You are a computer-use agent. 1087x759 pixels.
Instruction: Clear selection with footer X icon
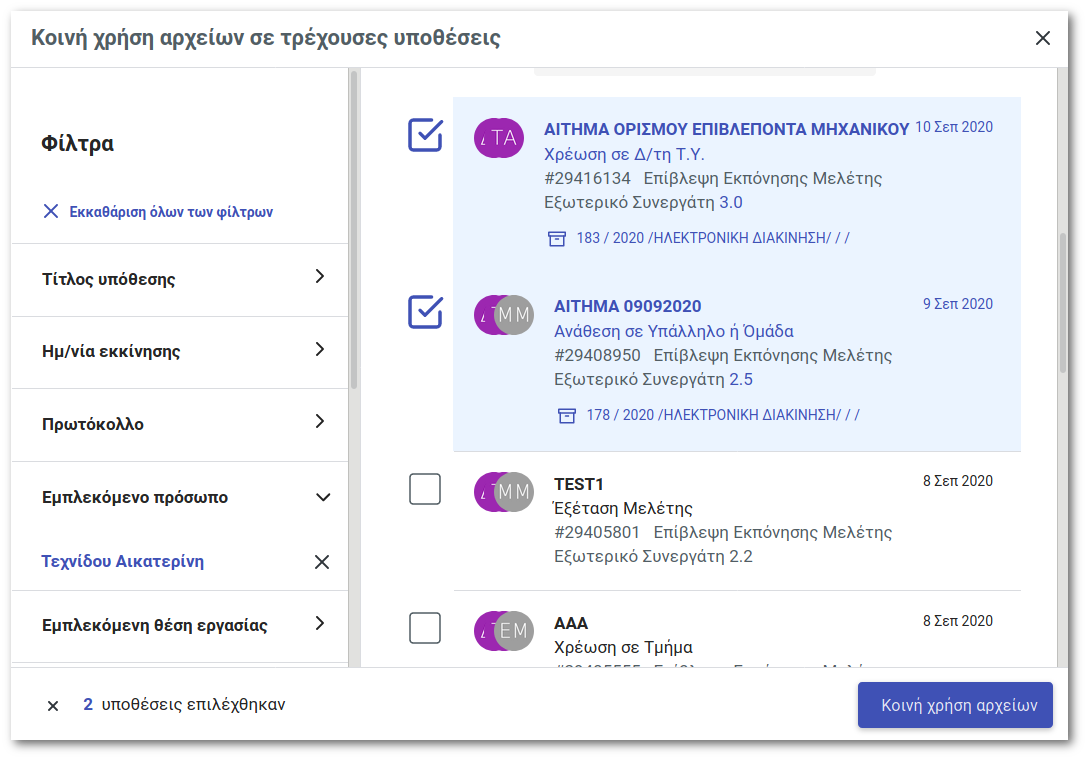pyautogui.click(x=53, y=706)
